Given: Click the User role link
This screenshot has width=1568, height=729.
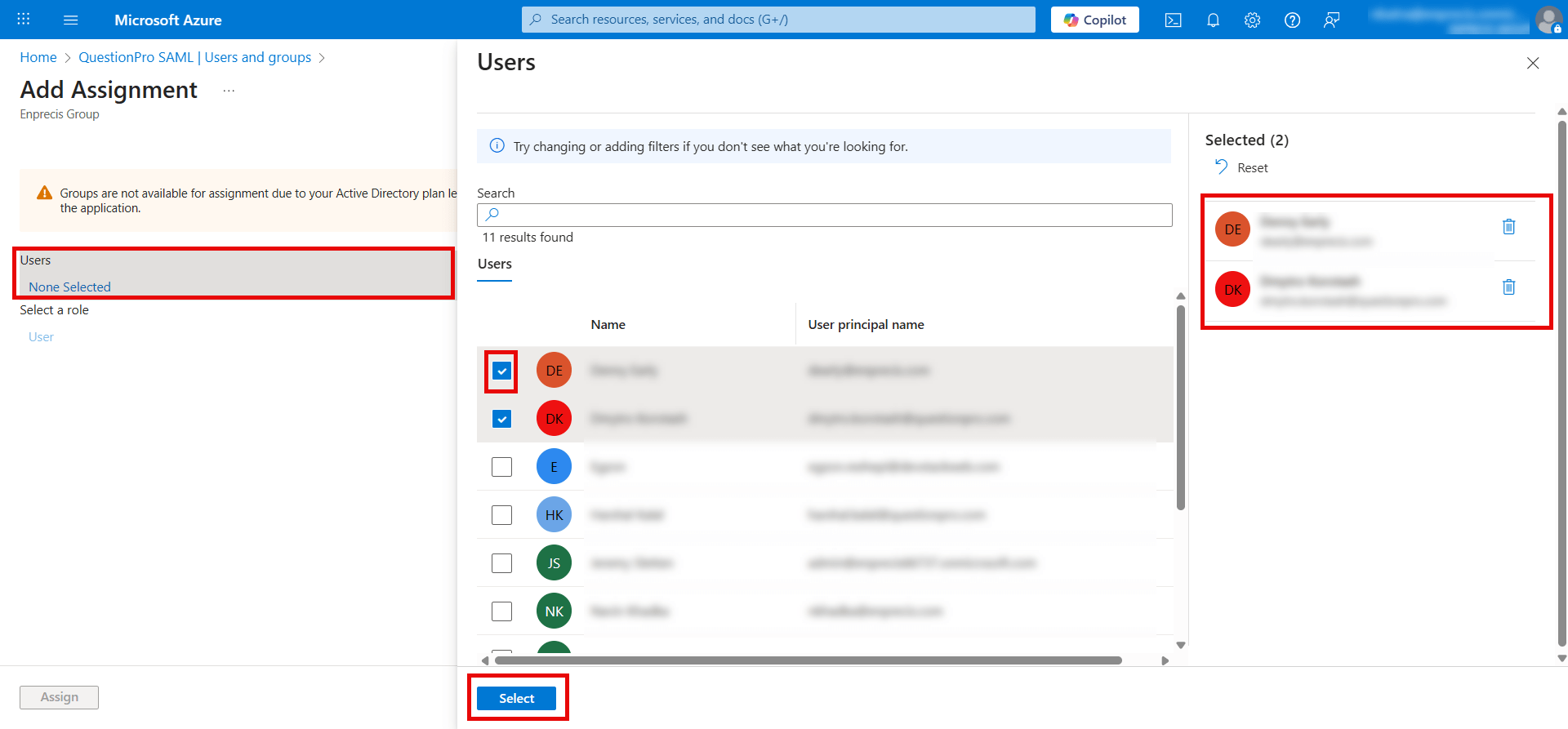Looking at the screenshot, I should click(41, 336).
